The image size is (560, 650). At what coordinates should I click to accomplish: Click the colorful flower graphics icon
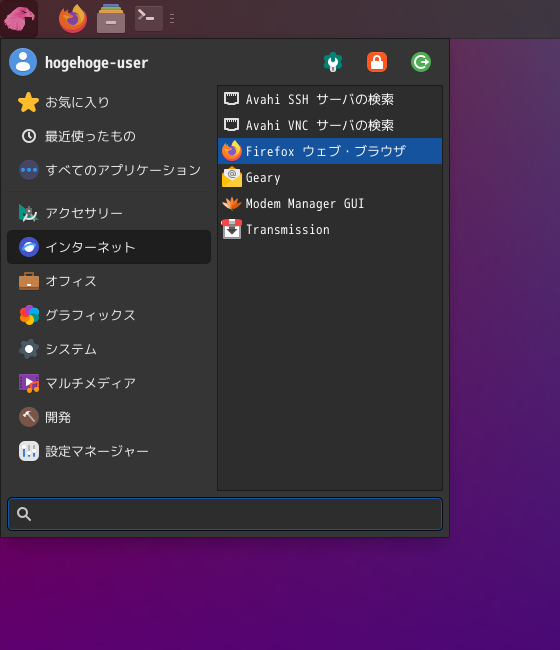pyautogui.click(x=29, y=315)
